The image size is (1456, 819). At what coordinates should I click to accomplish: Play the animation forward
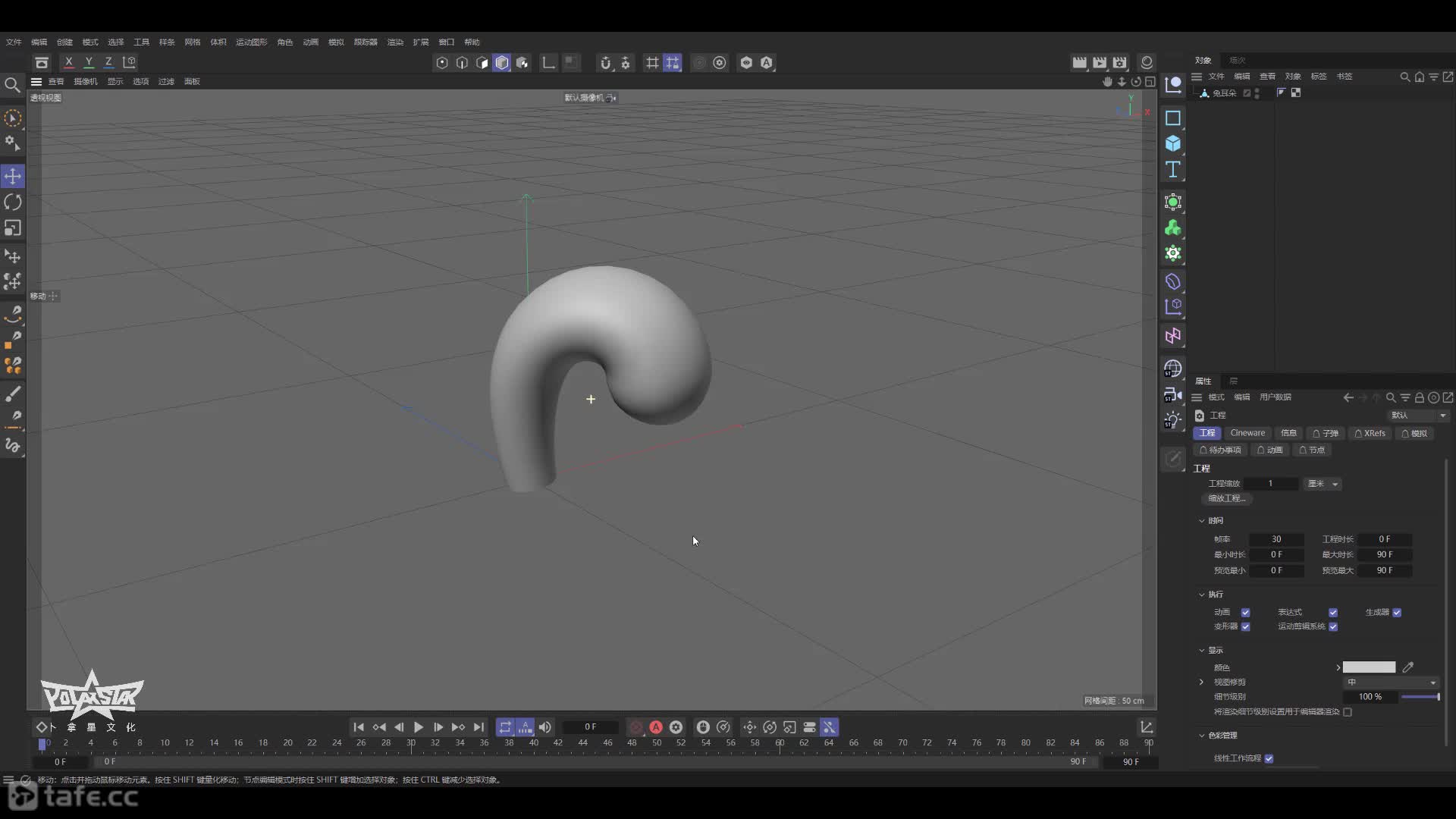pos(419,727)
